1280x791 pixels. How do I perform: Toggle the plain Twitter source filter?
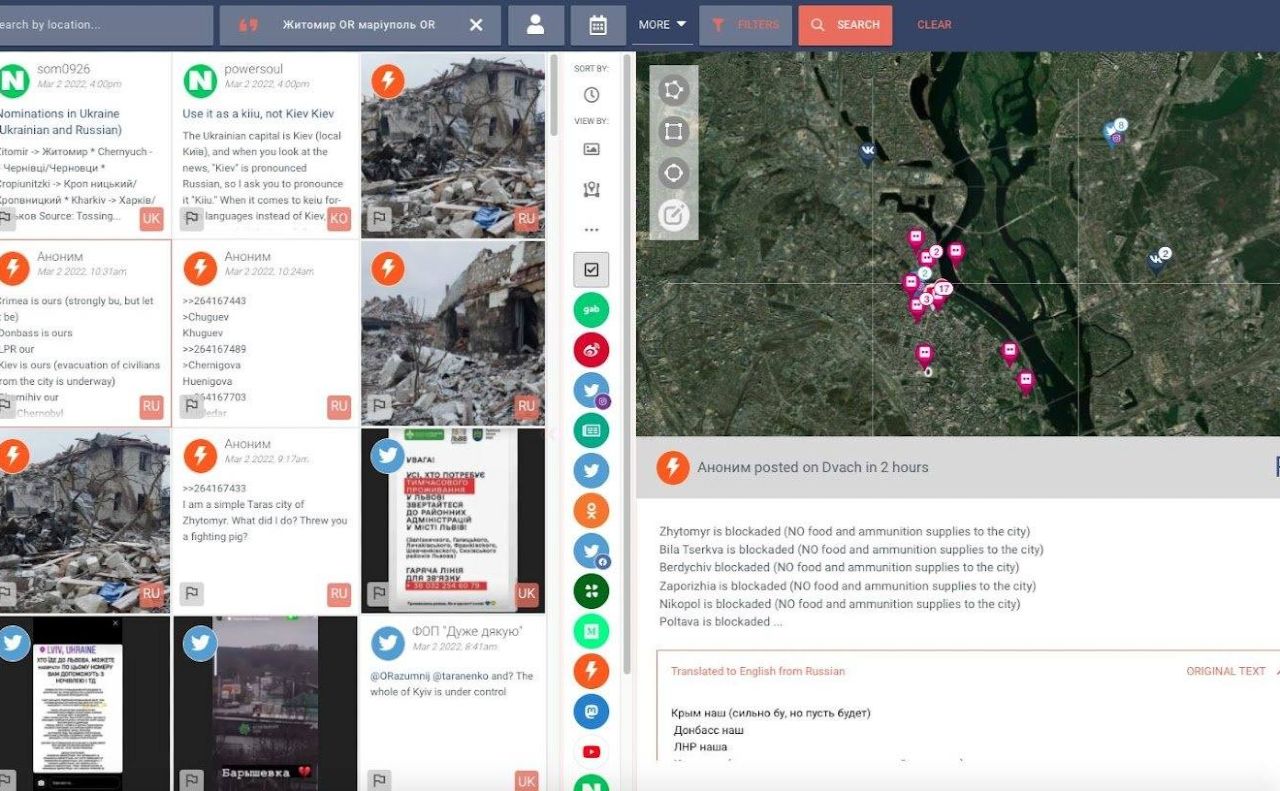click(591, 470)
